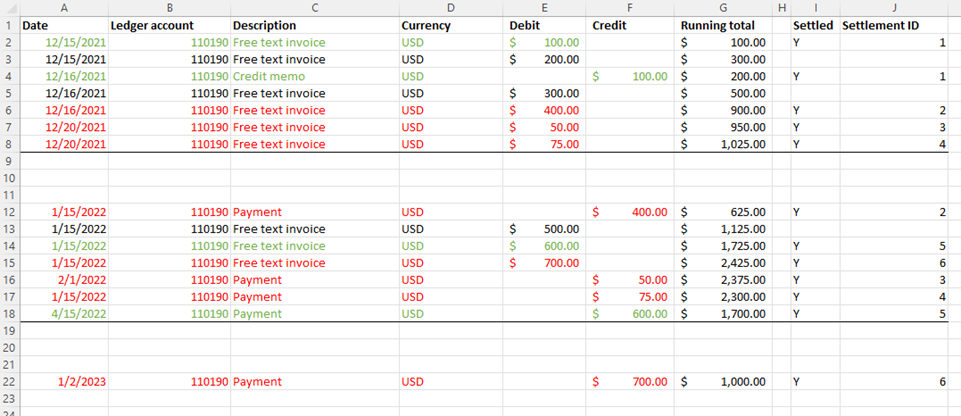
Task: Select Settlement ID 5 in row 14
Action: tap(894, 246)
